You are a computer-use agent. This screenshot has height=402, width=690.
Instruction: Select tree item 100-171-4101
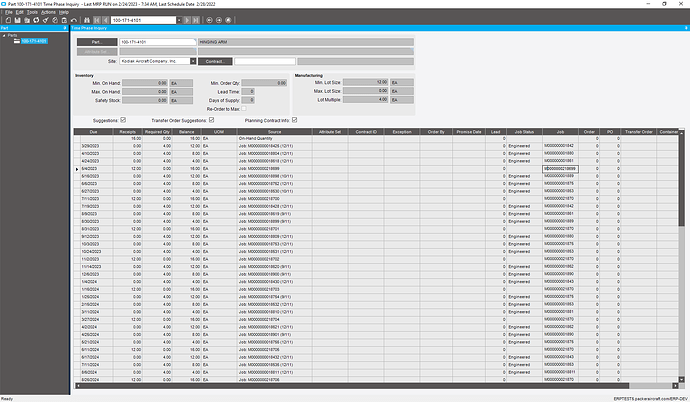pos(34,41)
